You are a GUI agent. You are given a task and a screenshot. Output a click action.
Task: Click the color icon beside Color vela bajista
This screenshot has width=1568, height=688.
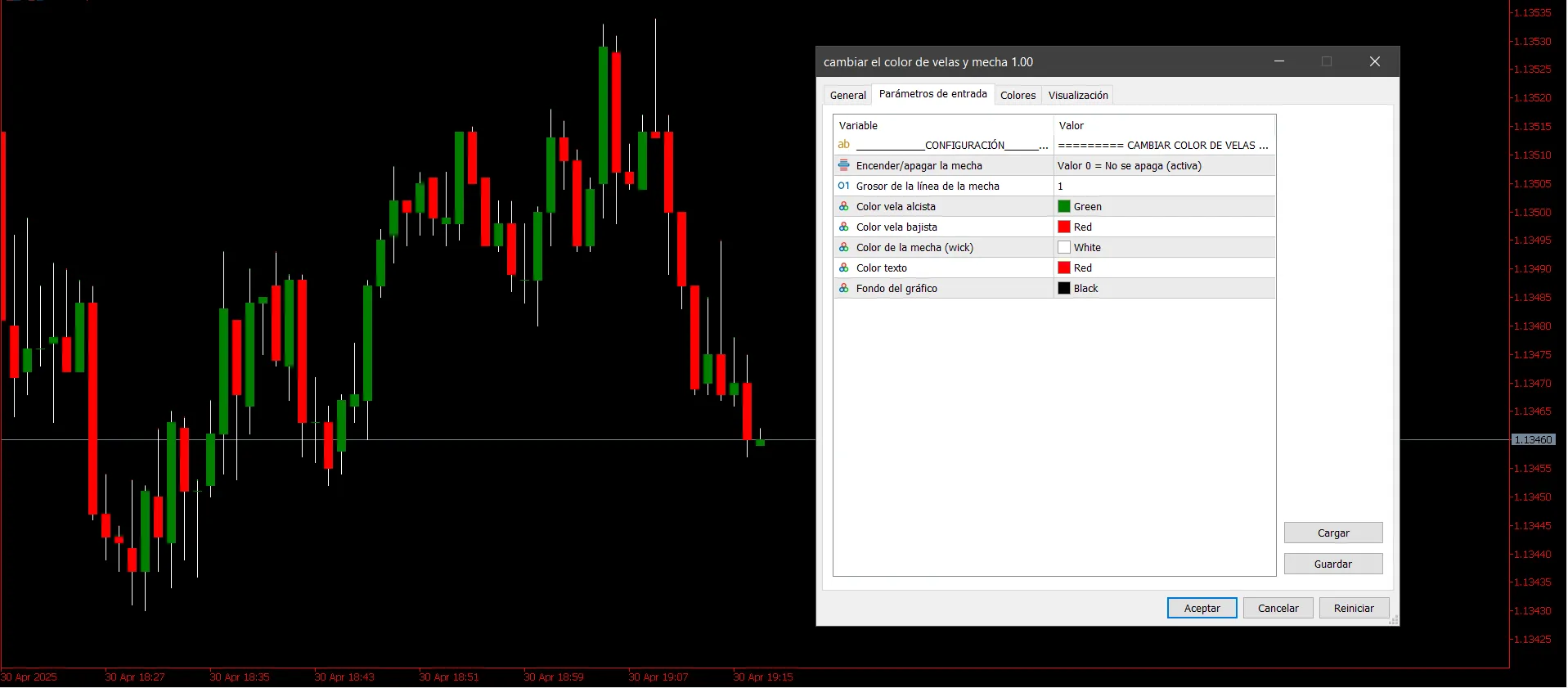point(843,227)
